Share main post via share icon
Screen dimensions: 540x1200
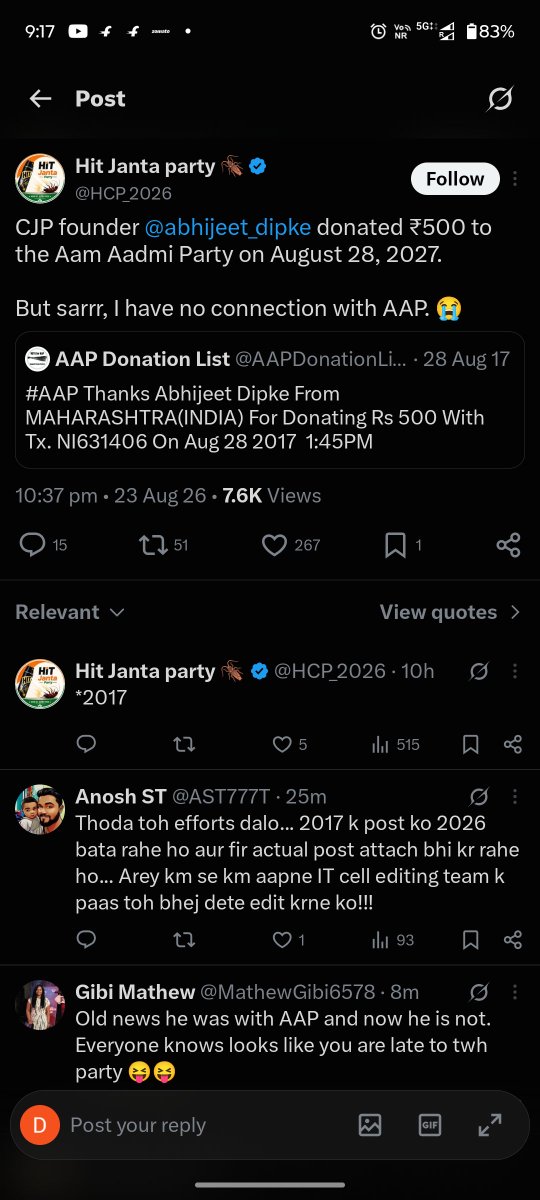pyautogui.click(x=508, y=544)
